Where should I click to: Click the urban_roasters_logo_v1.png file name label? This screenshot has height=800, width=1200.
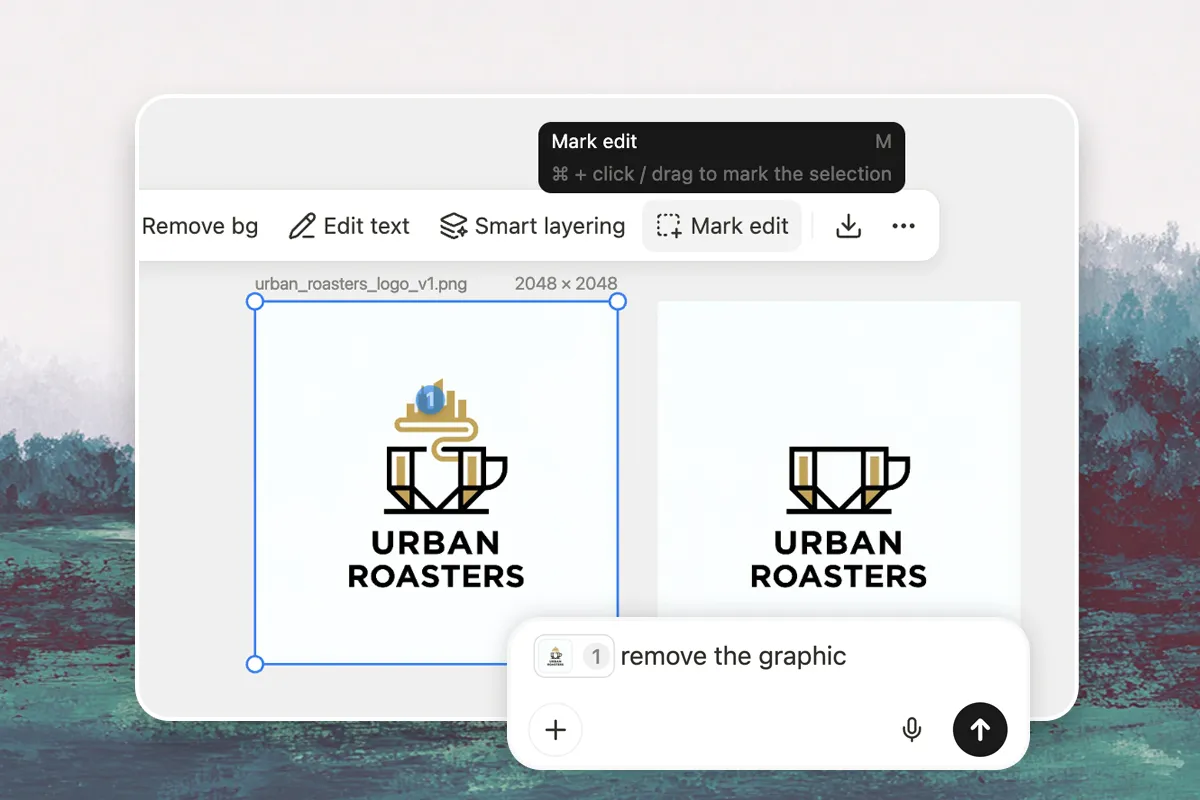click(361, 284)
